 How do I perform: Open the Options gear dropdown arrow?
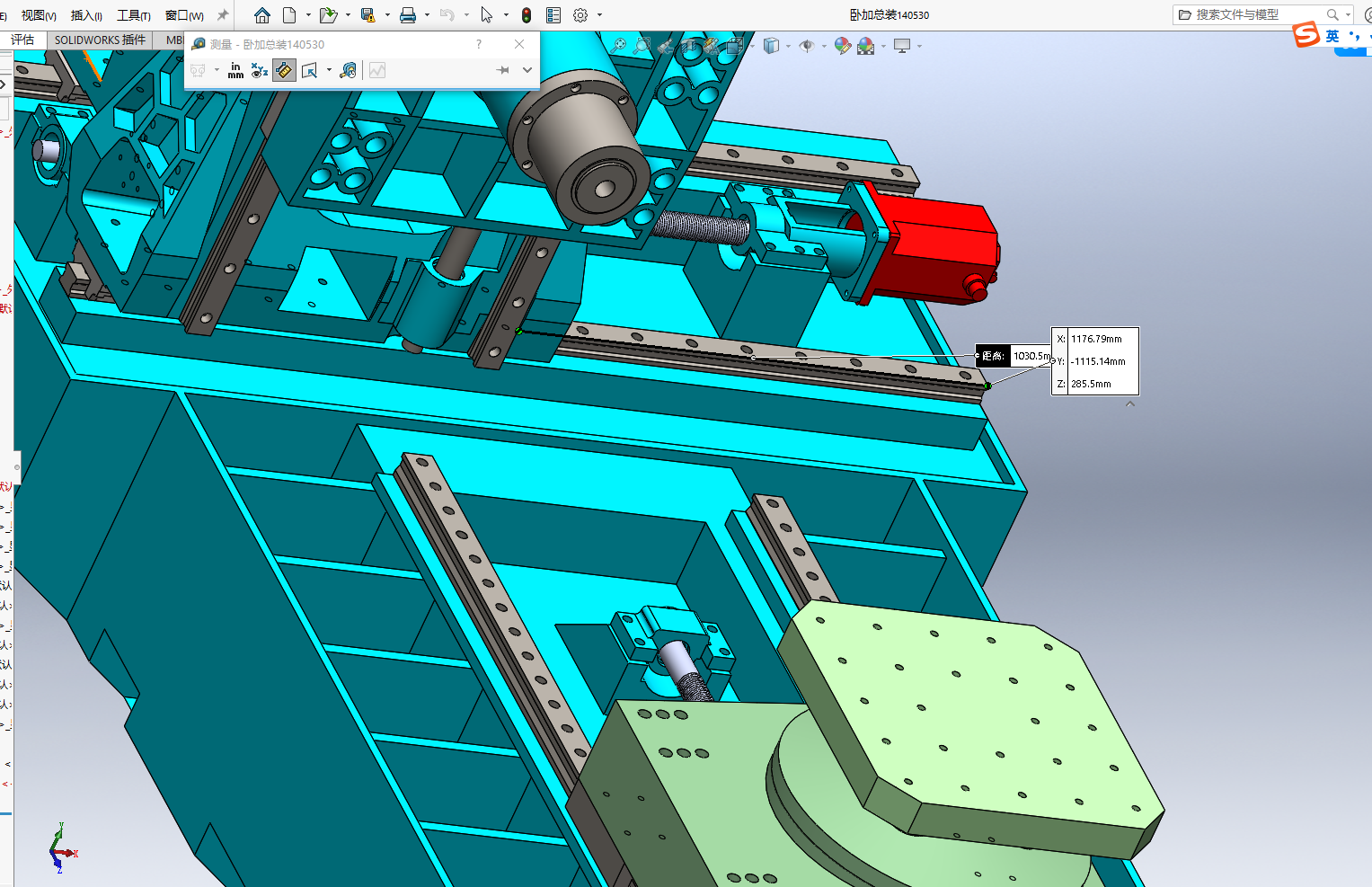599,15
